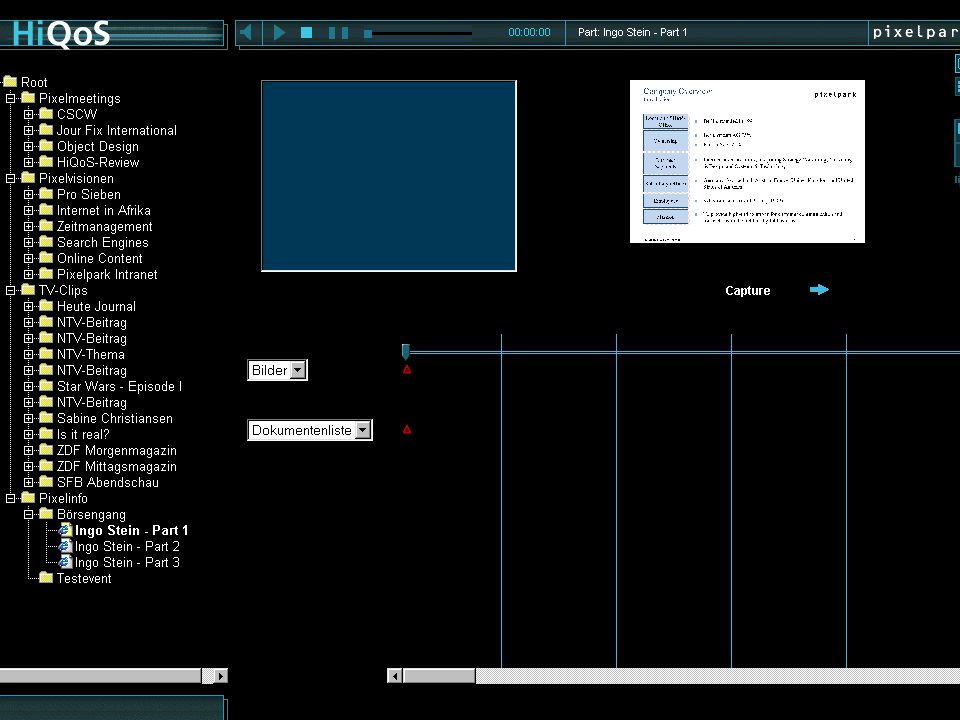Viewport: 960px width, 720px height.
Task: Open the 'Ingo Stein - Part 2' entry label
Action: click(x=127, y=546)
